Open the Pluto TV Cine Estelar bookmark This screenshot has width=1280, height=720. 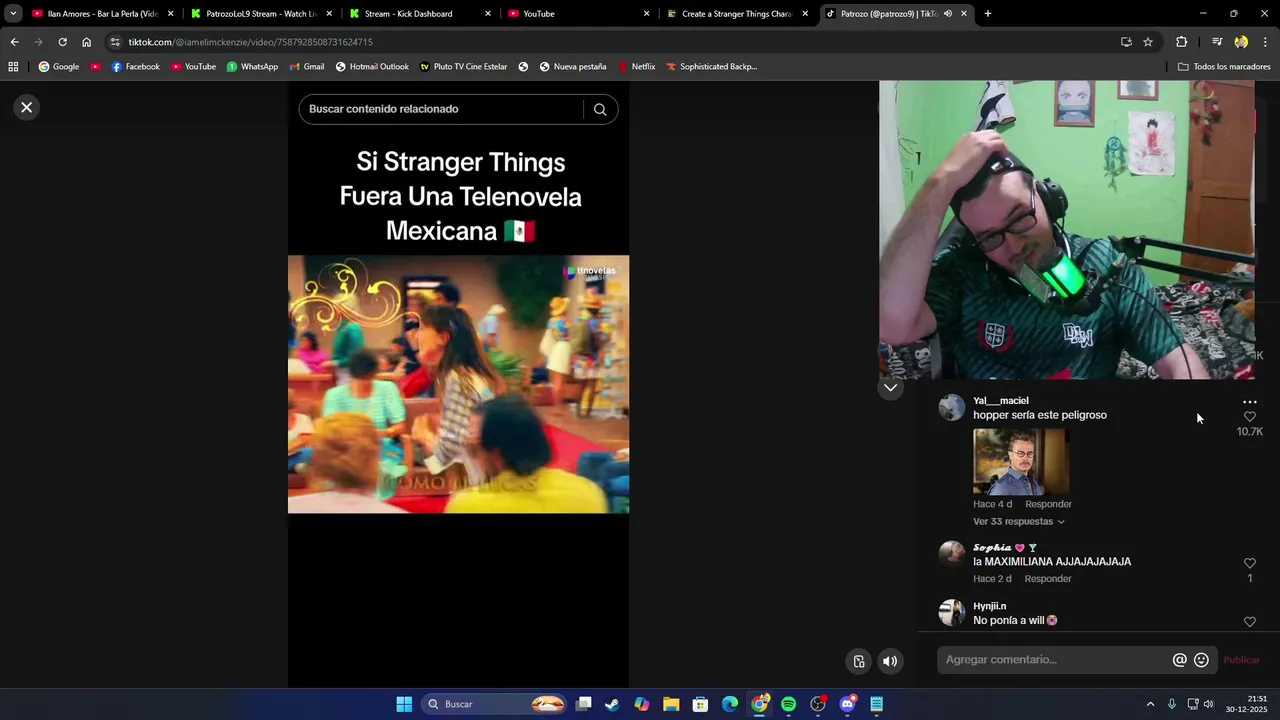[463, 67]
